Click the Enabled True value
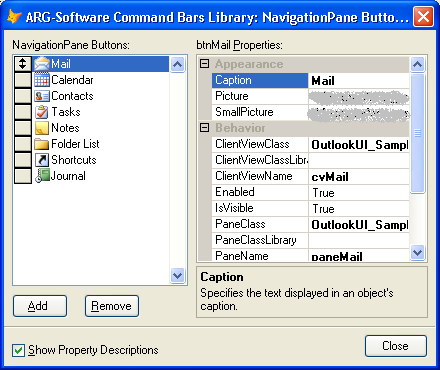The image size is (440, 370). [359, 192]
